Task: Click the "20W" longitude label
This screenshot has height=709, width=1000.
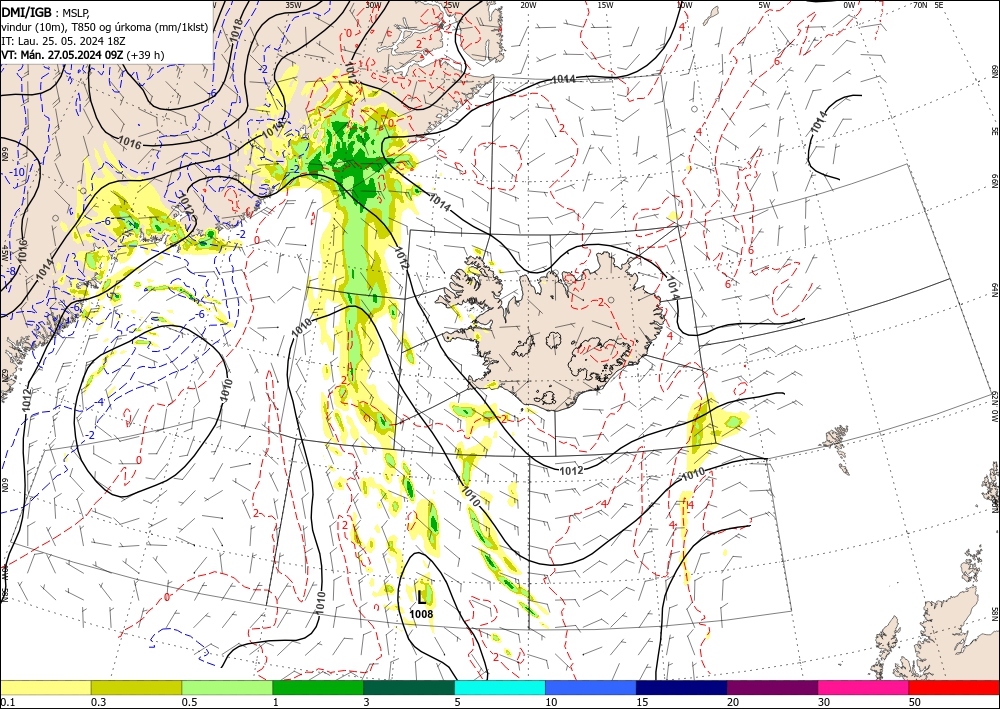Action: click(528, 5)
